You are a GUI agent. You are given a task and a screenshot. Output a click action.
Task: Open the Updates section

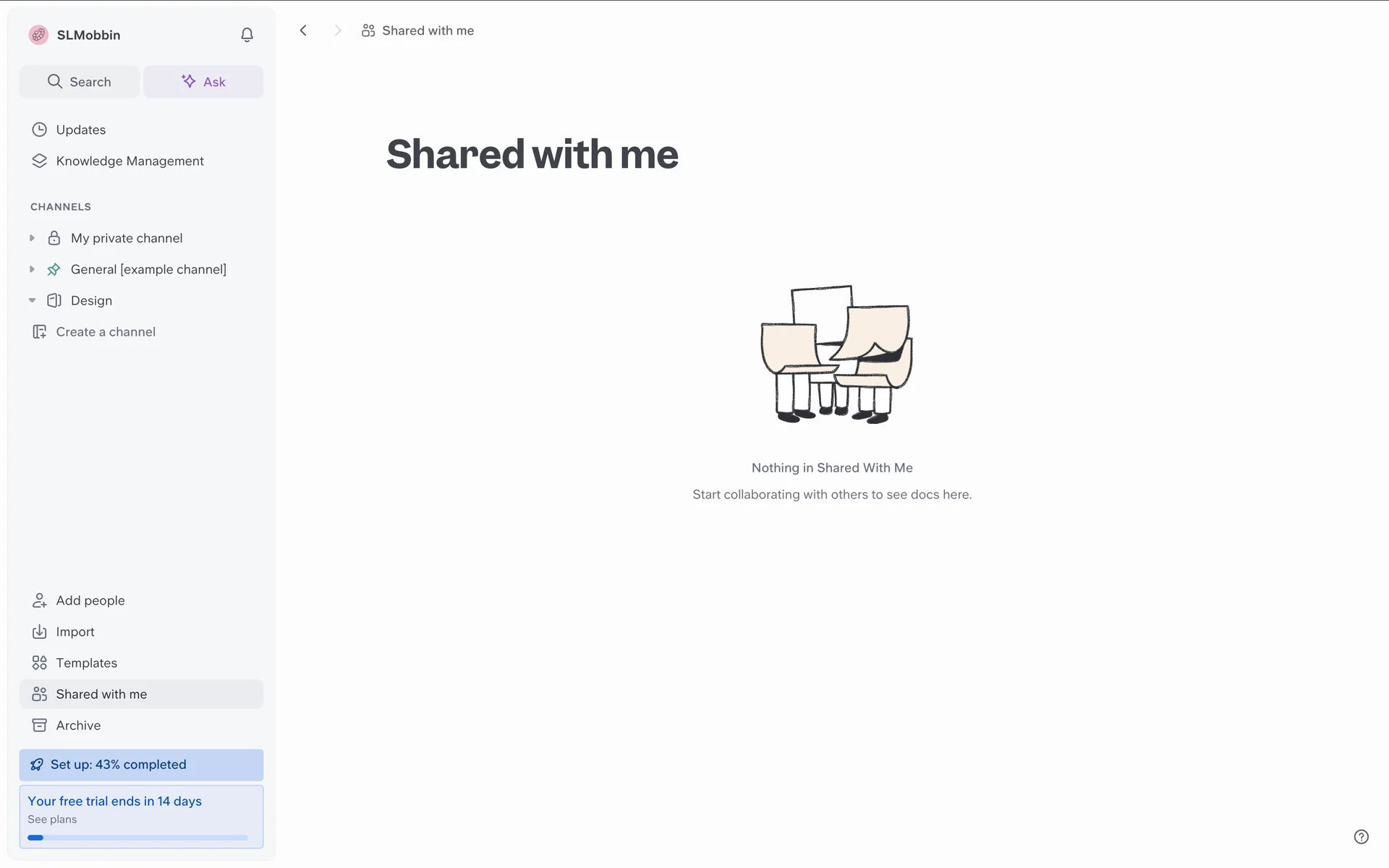tap(80, 129)
